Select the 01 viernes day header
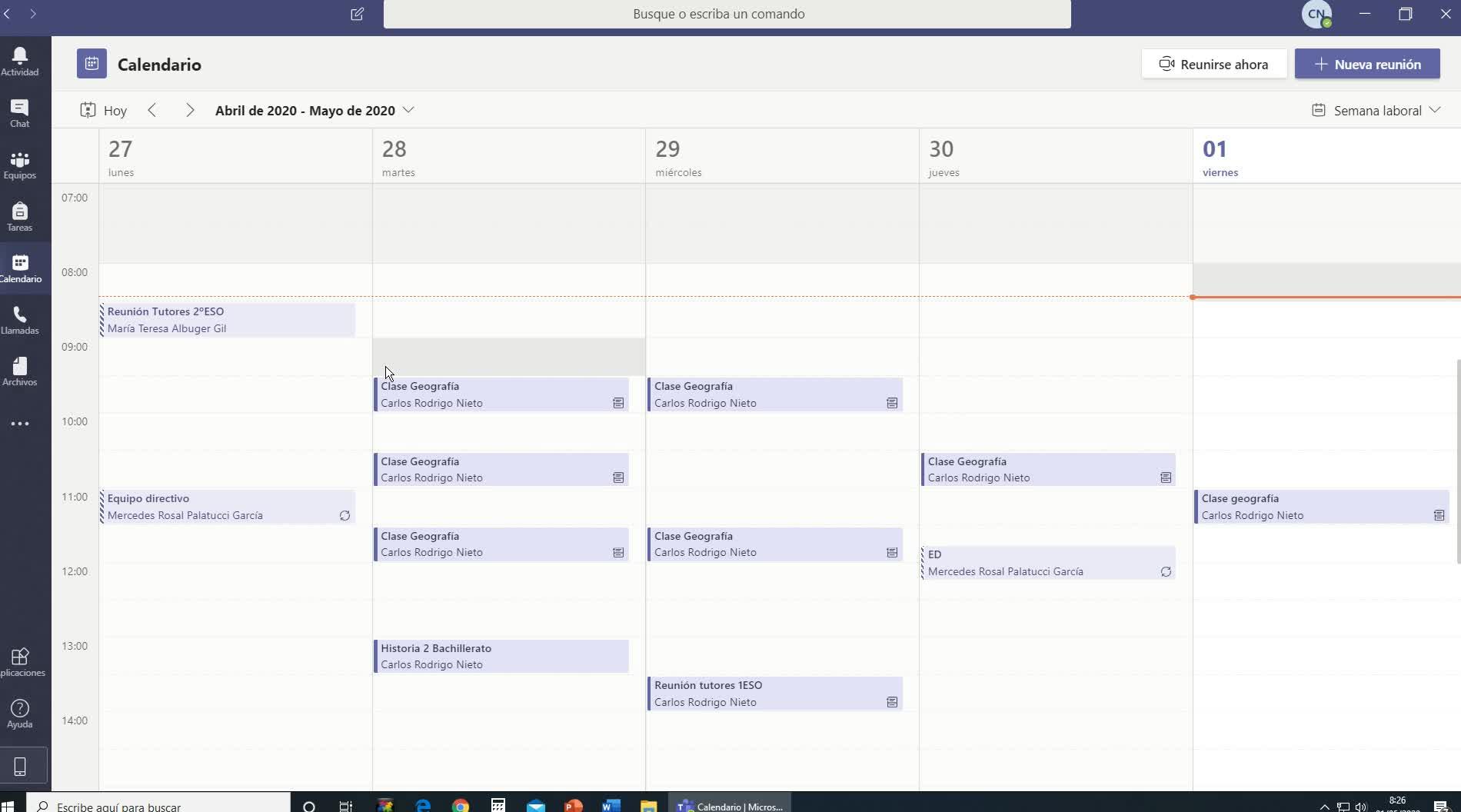The height and width of the screenshot is (812, 1461). point(1326,157)
